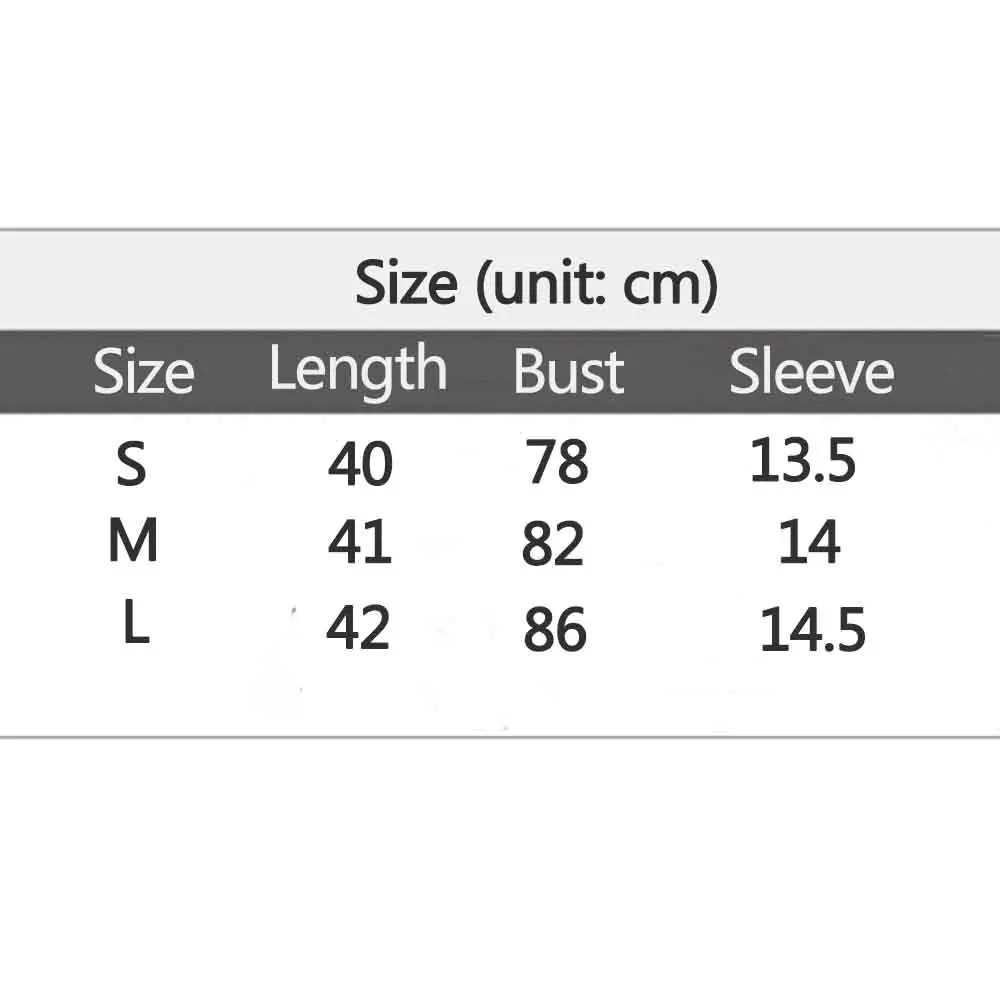Click the gray line below the size table
1000x1000 pixels.
click(x=500, y=737)
